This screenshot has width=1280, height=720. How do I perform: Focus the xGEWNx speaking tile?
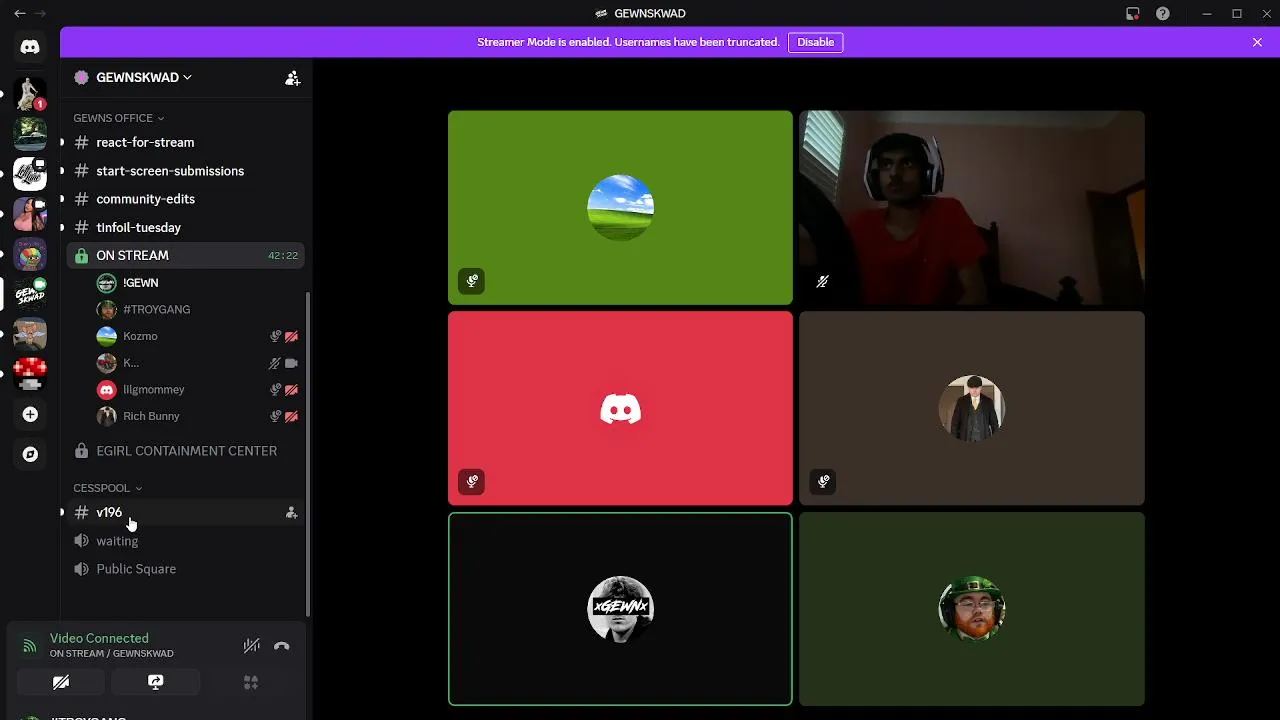click(620, 609)
